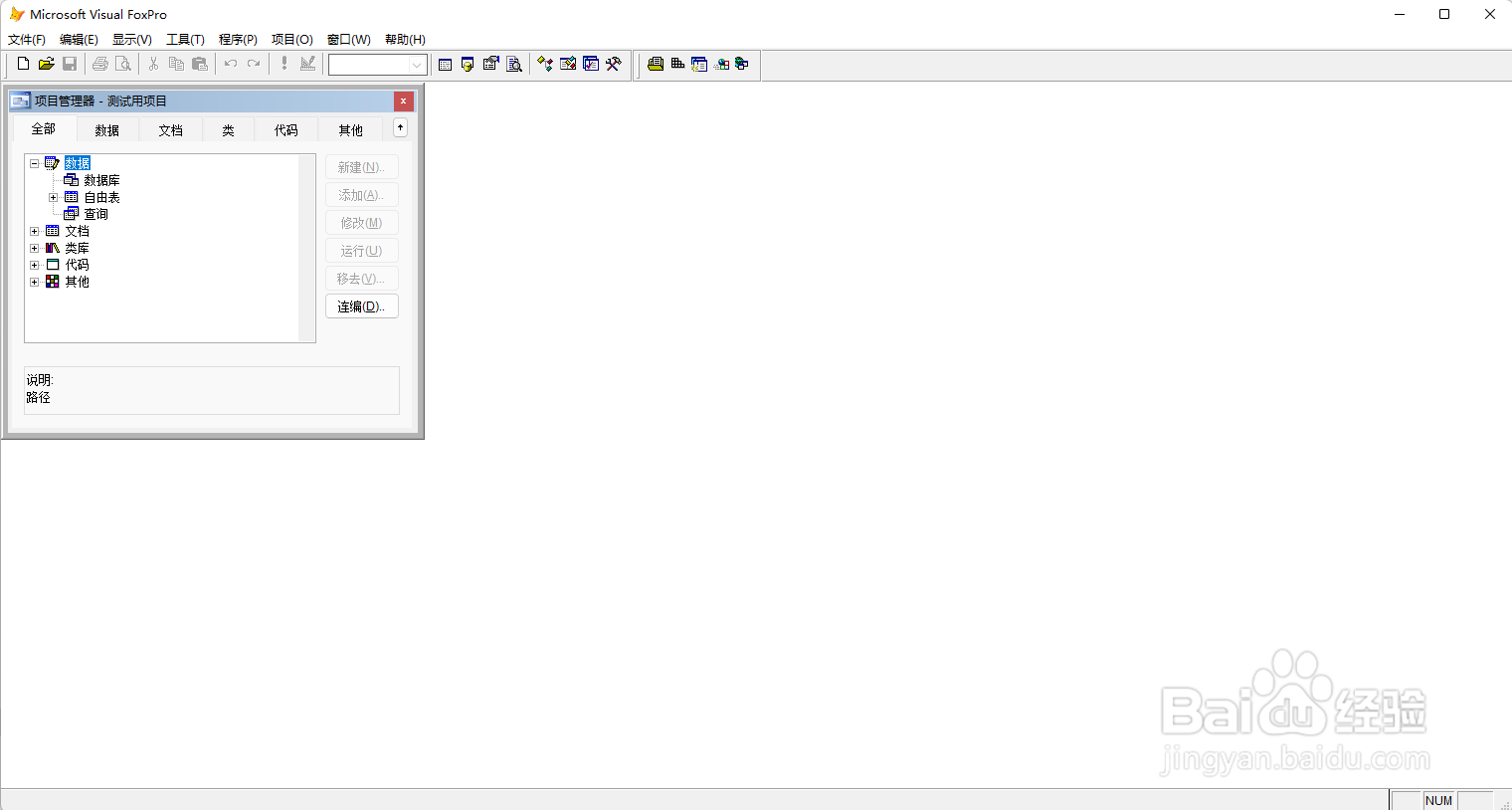This screenshot has width=1512, height=810.
Task: Select the 数据库 tree item
Action: point(101,180)
